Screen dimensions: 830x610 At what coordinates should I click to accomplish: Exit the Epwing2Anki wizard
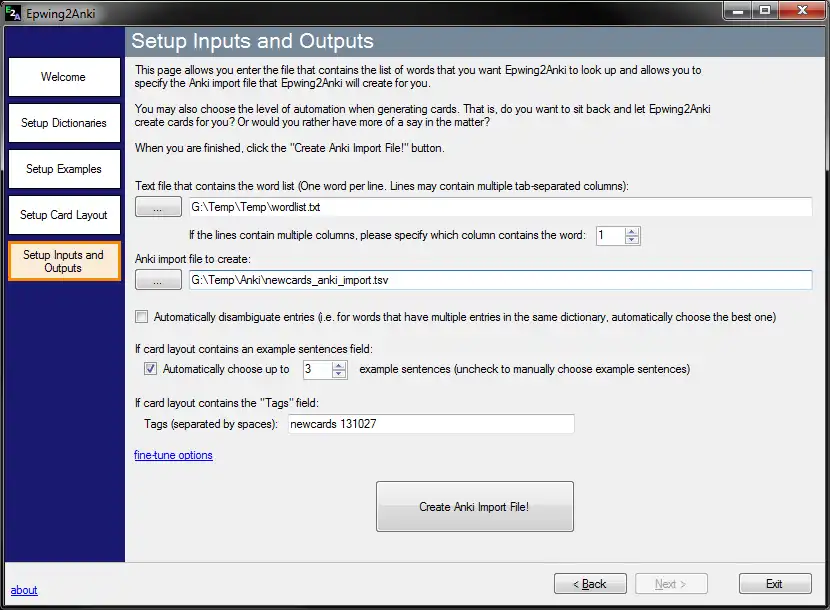pos(775,584)
